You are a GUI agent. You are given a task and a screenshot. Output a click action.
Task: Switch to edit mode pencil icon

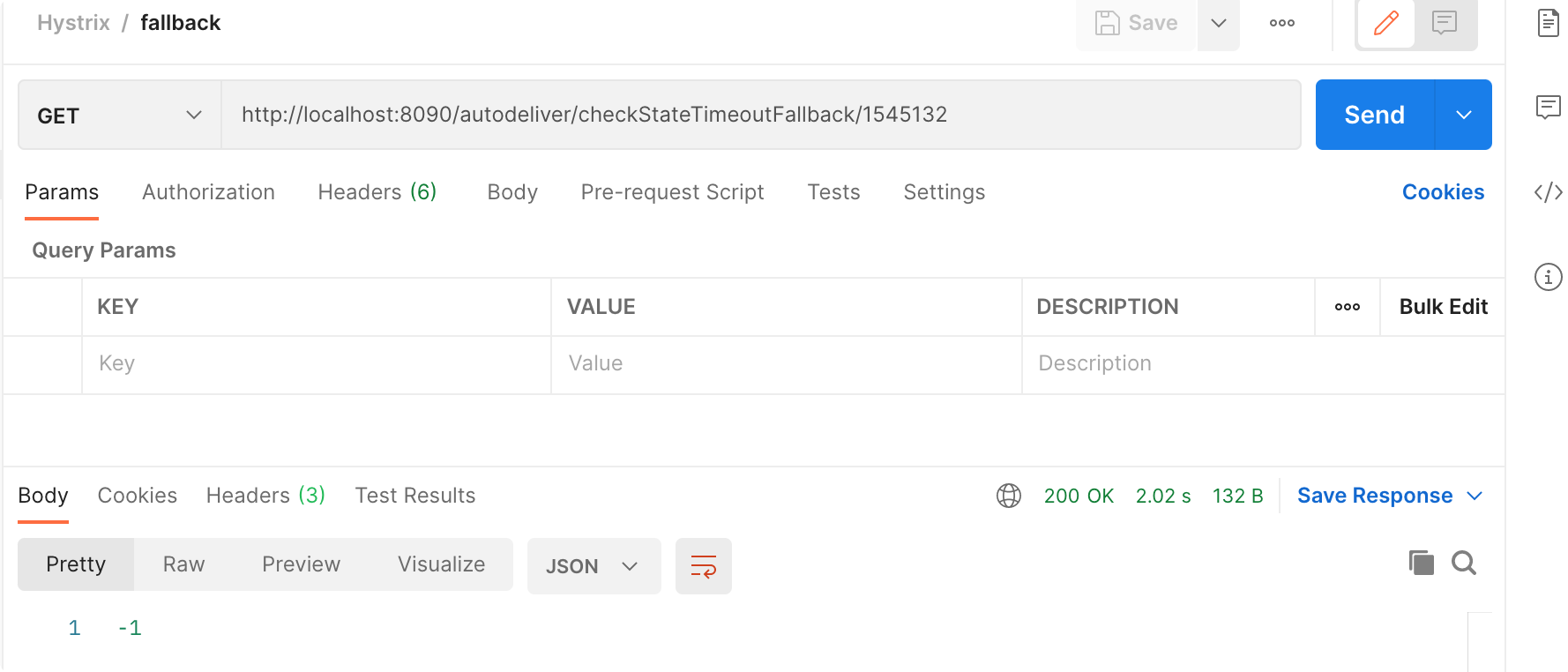coord(1386,23)
